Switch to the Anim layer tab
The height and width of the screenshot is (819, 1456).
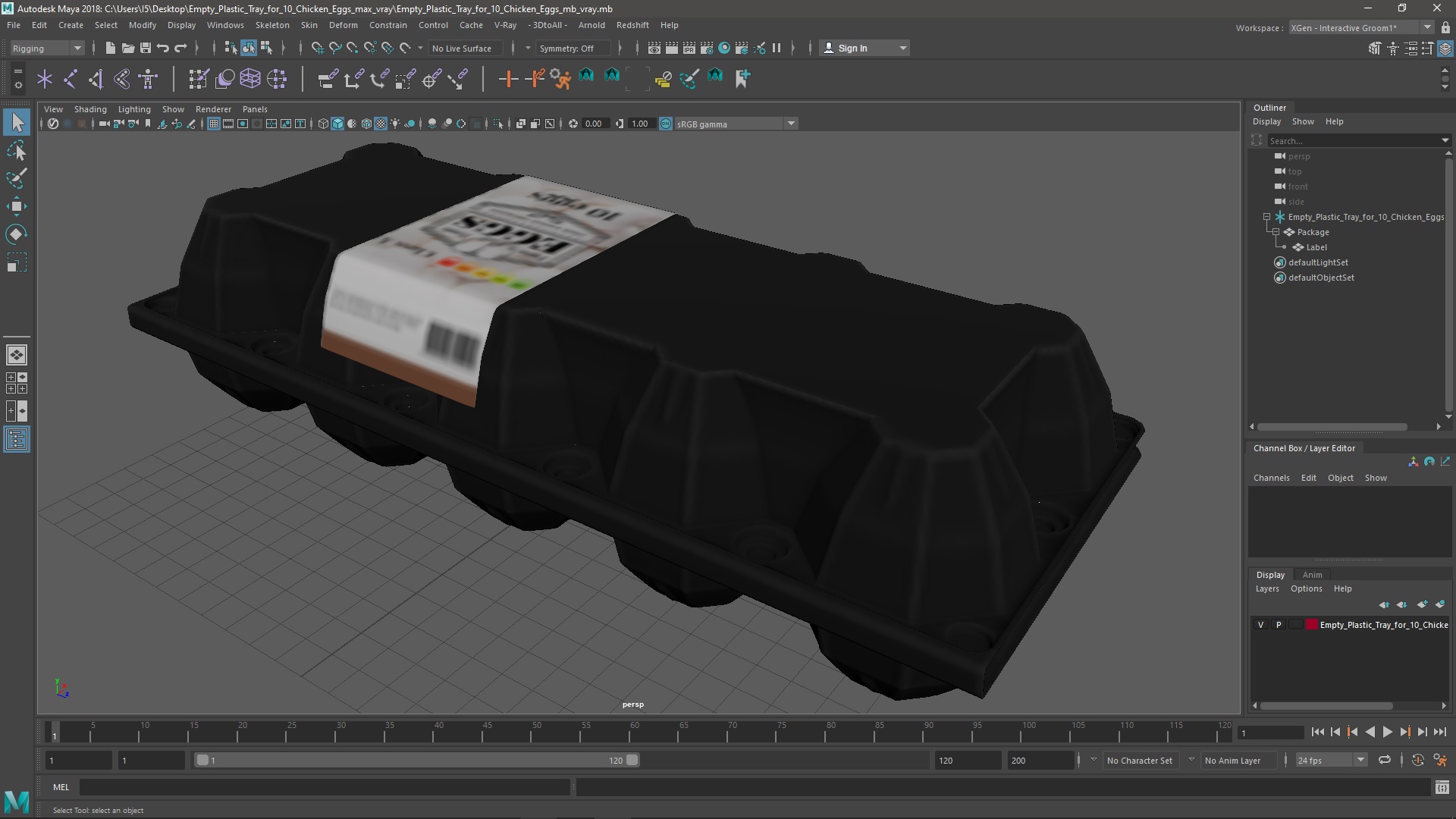1312,575
